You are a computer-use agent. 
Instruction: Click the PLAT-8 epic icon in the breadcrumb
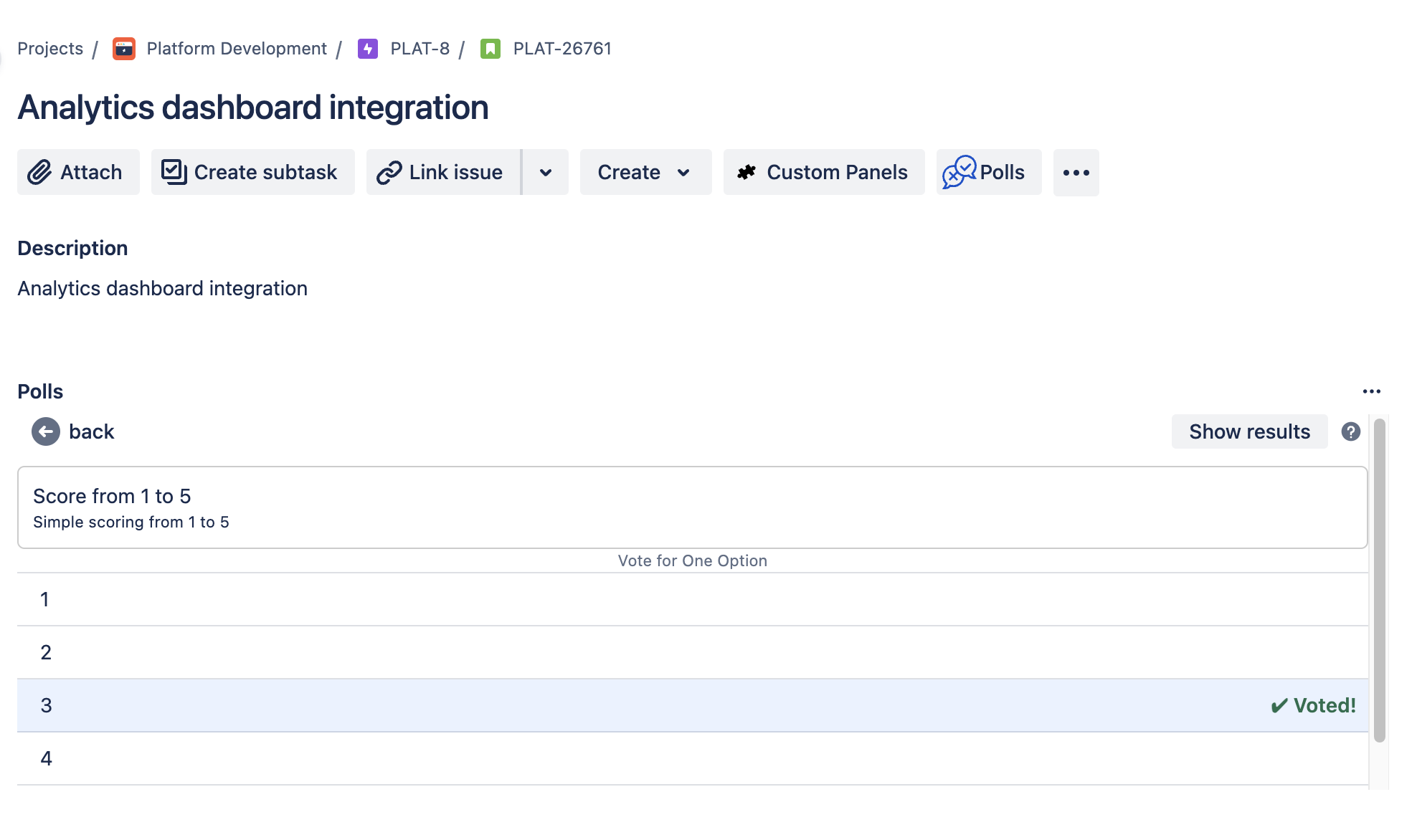pos(367,48)
